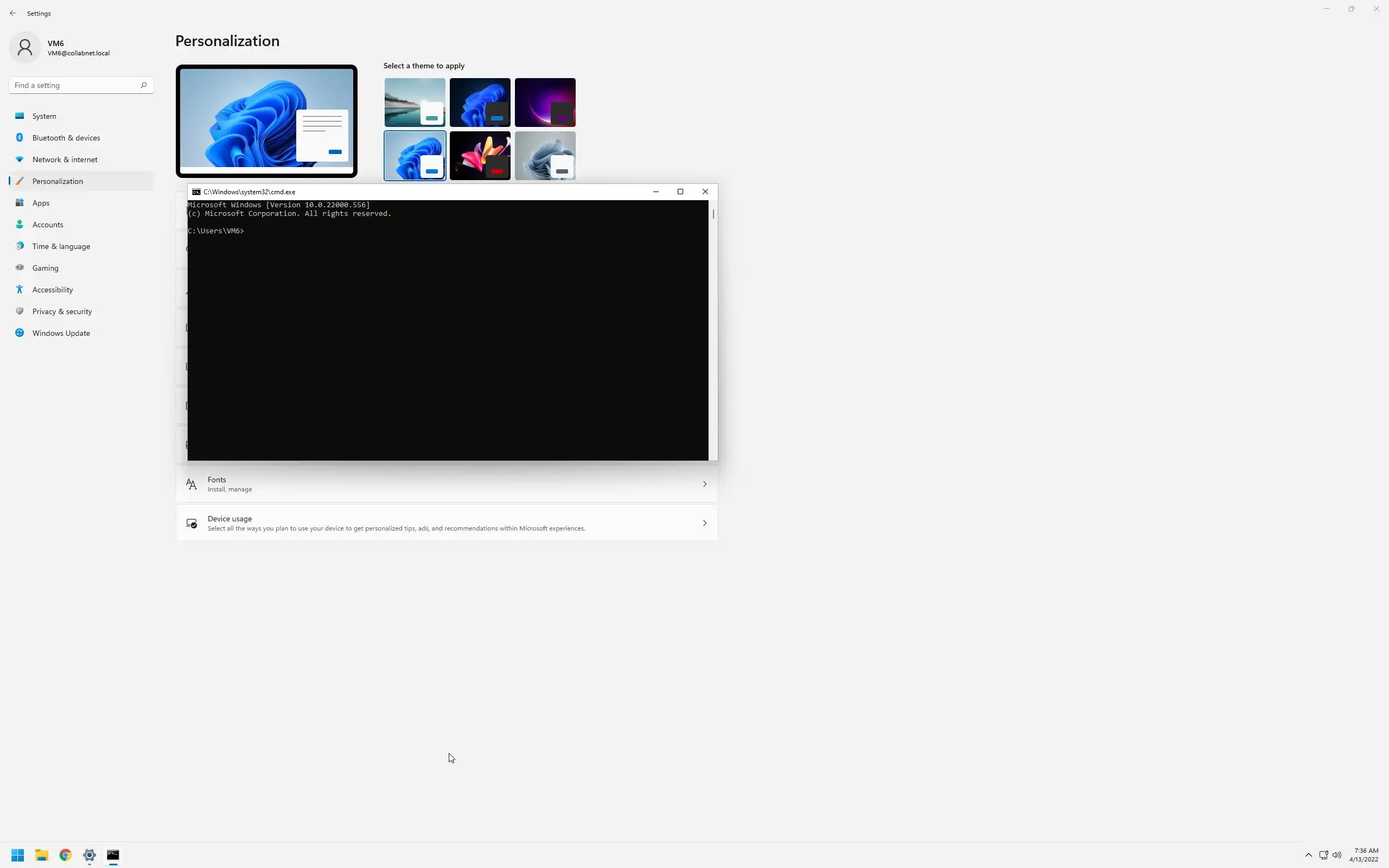Go to Accessibility settings
This screenshot has height=868, width=1389.
click(52, 290)
